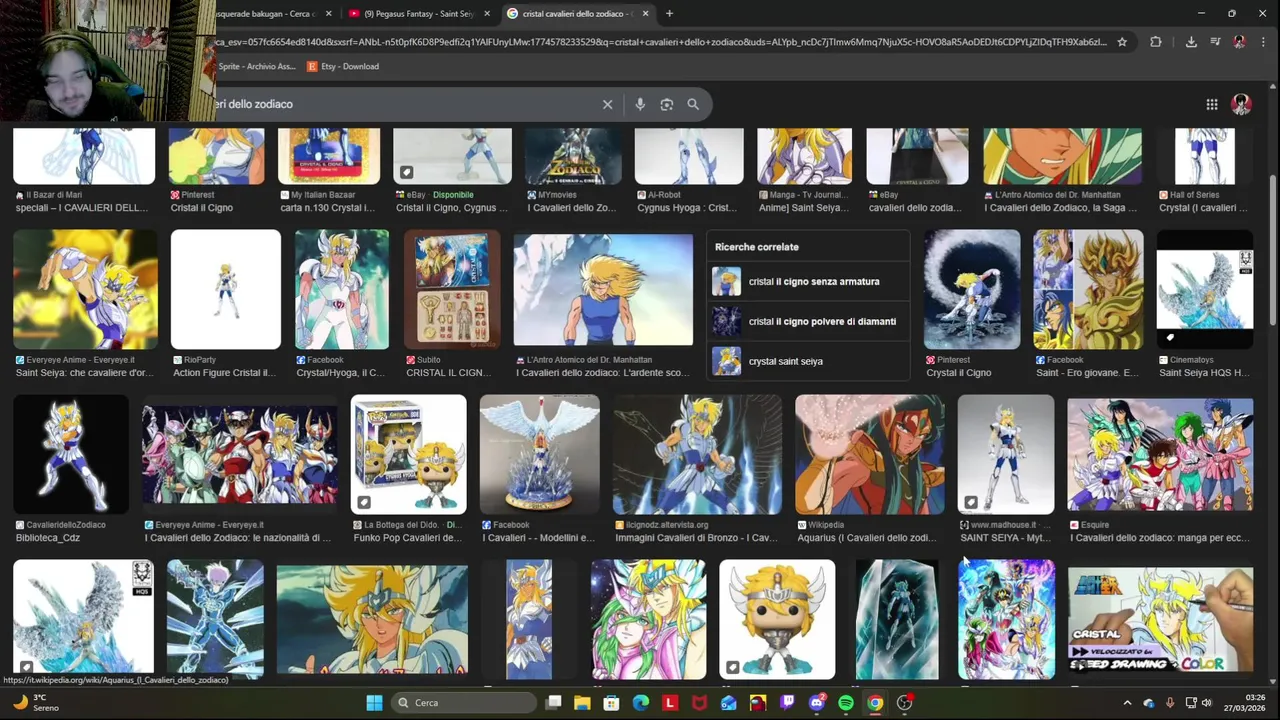This screenshot has width=1280, height=720.
Task: Open the Etsy - Download bookmark
Action: (343, 66)
